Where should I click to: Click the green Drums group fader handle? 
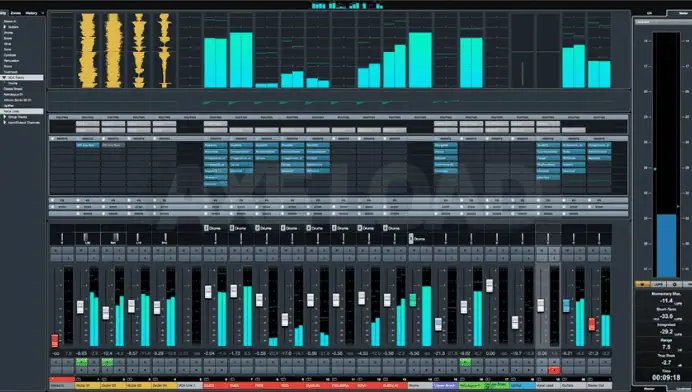pyautogui.click(x=413, y=300)
